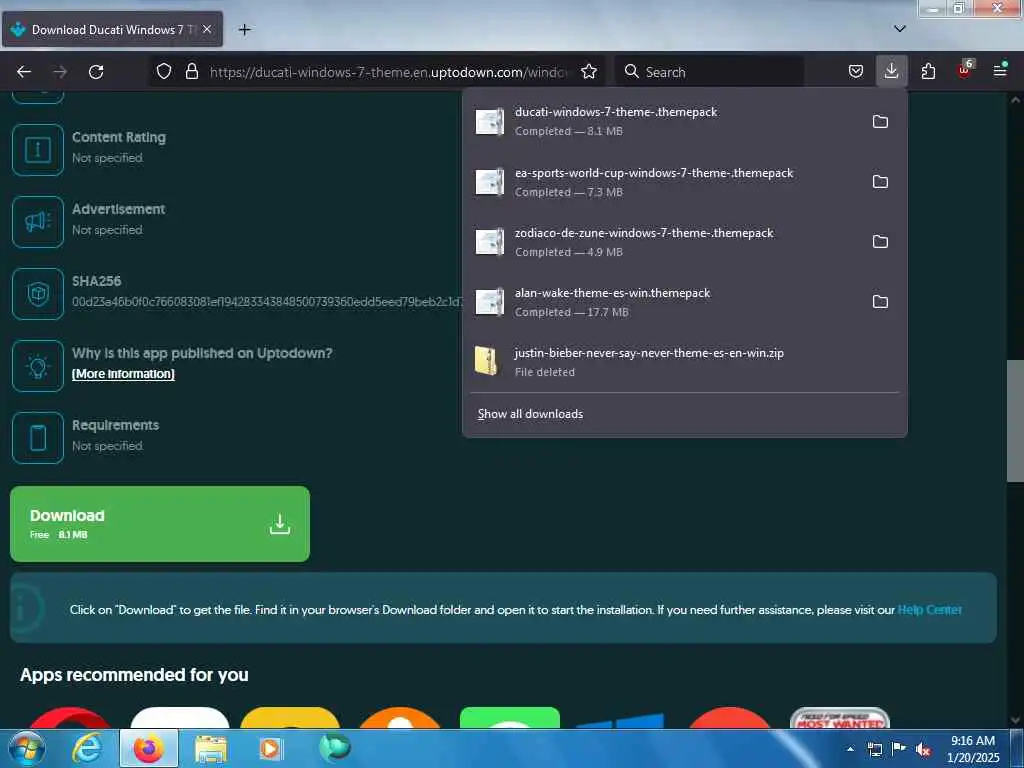Switch to Firefox in the taskbar
Image resolution: width=1024 pixels, height=768 pixels.
tap(149, 749)
